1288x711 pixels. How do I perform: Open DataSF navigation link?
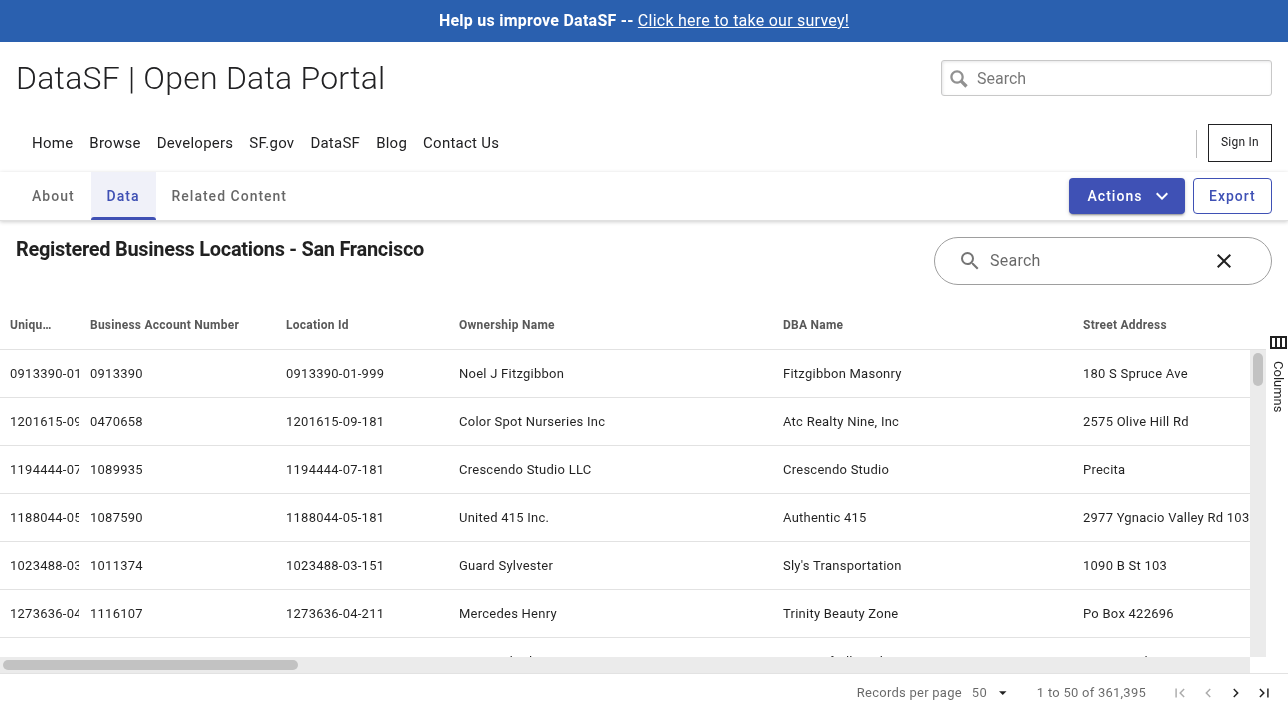click(x=335, y=143)
